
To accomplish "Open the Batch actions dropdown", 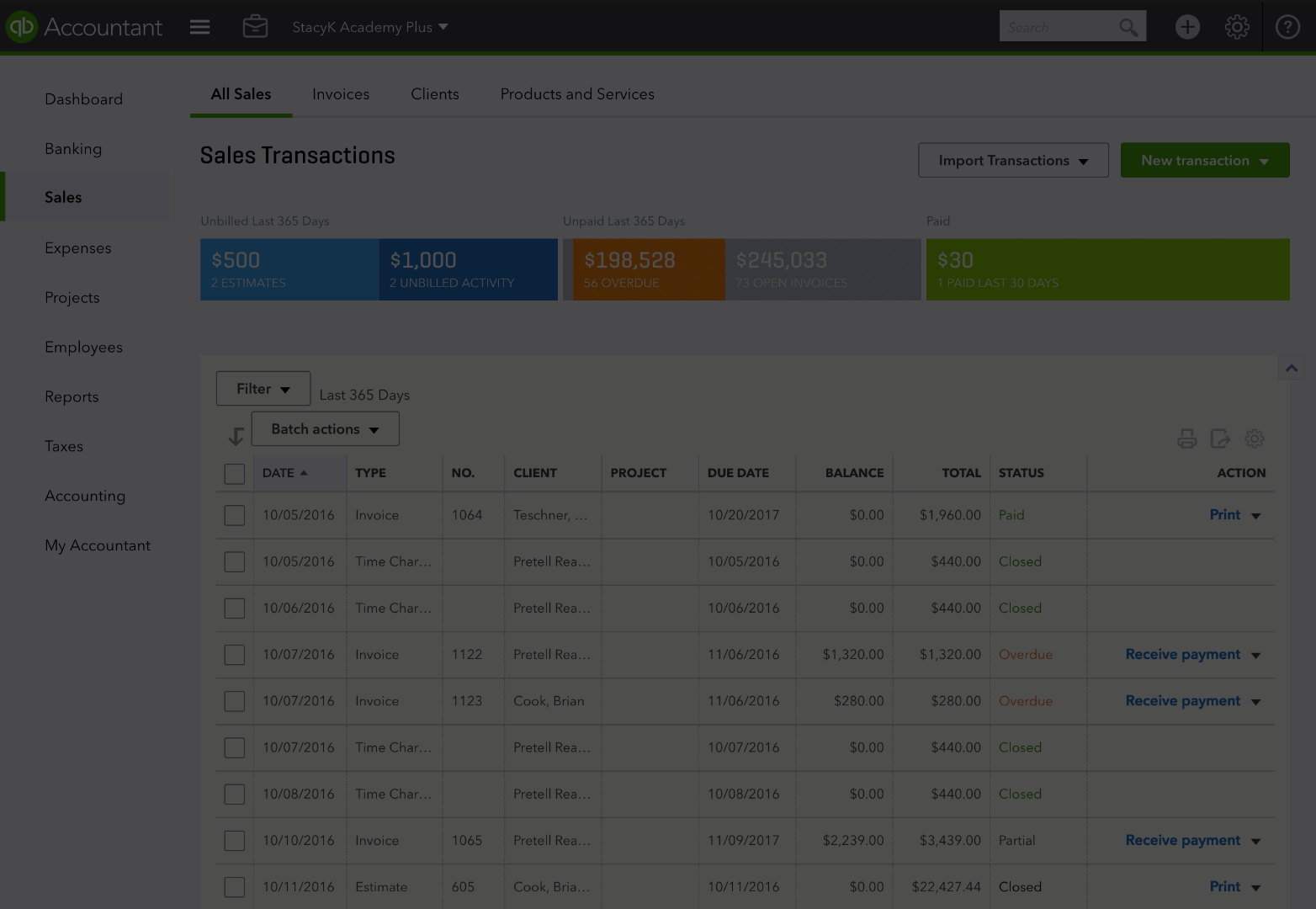I will pos(325,429).
